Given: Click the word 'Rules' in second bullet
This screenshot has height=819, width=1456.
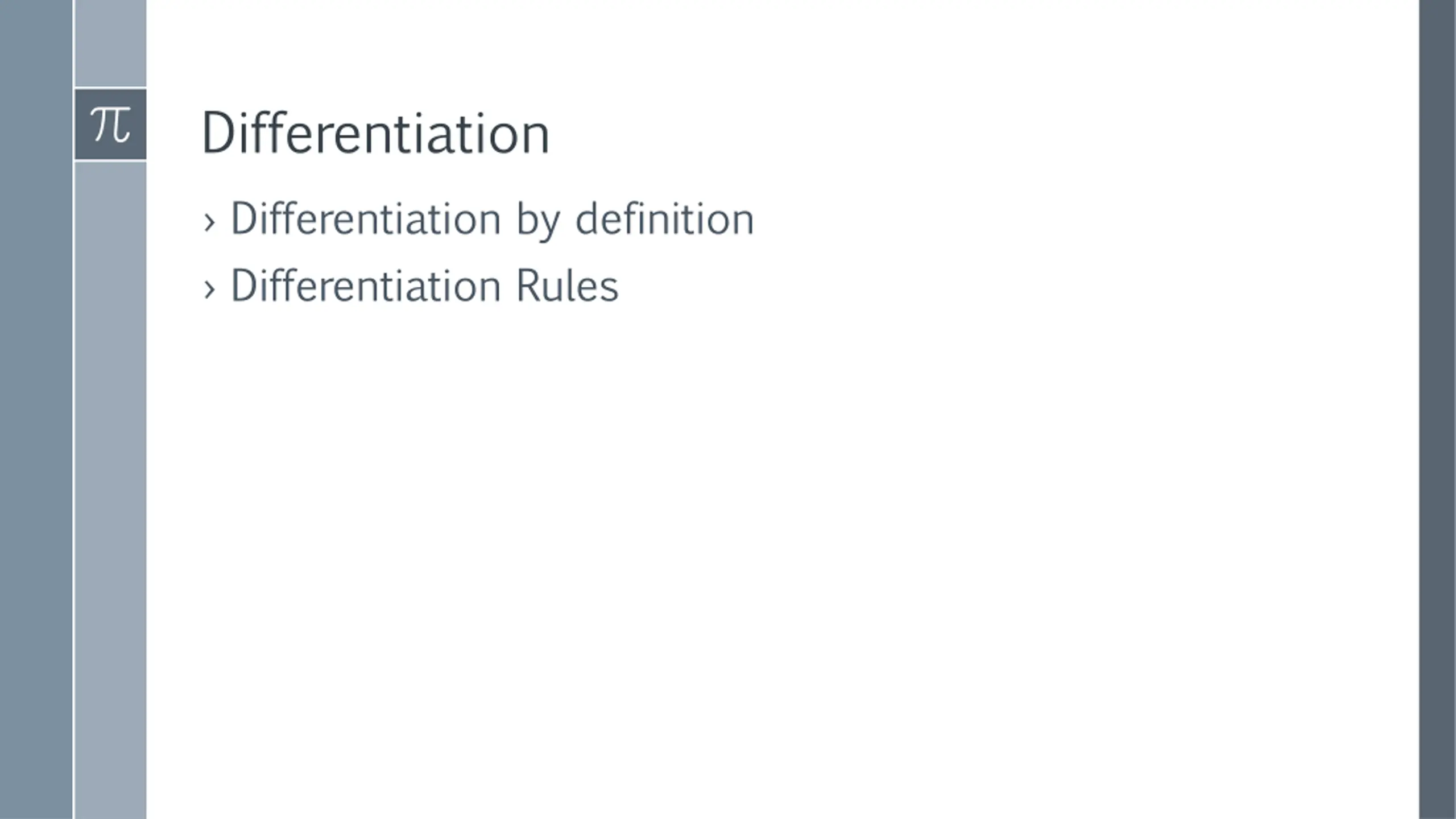Looking at the screenshot, I should click(x=567, y=286).
